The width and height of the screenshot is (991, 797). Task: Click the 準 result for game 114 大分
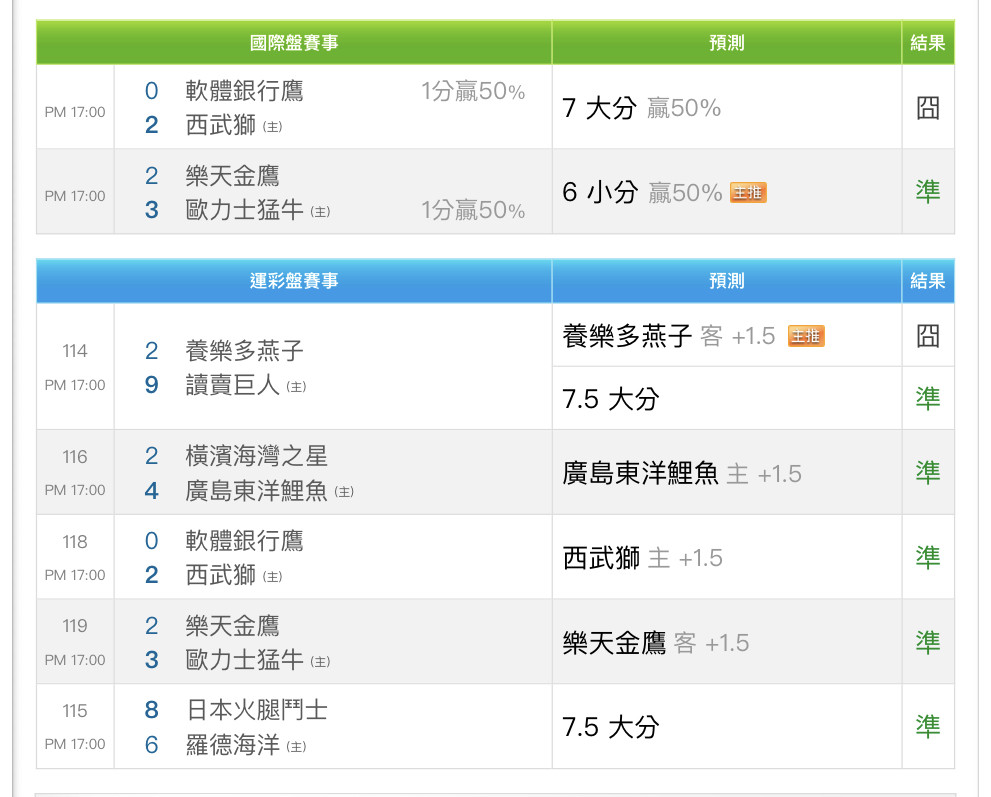click(928, 399)
